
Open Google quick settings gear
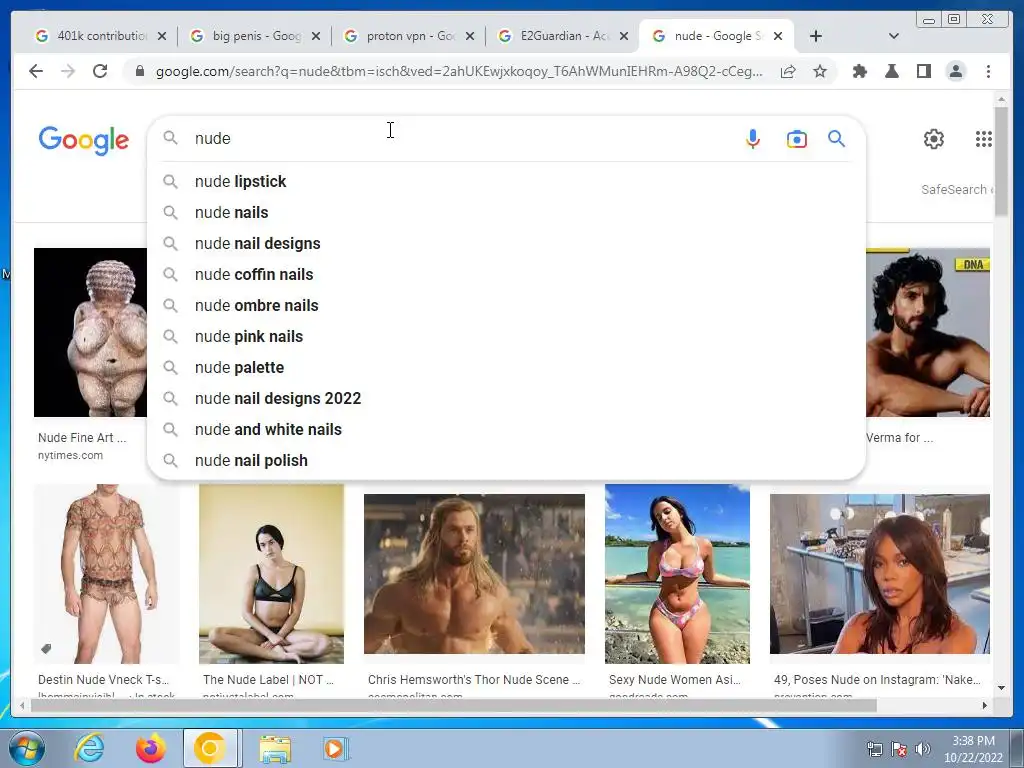[x=934, y=138]
